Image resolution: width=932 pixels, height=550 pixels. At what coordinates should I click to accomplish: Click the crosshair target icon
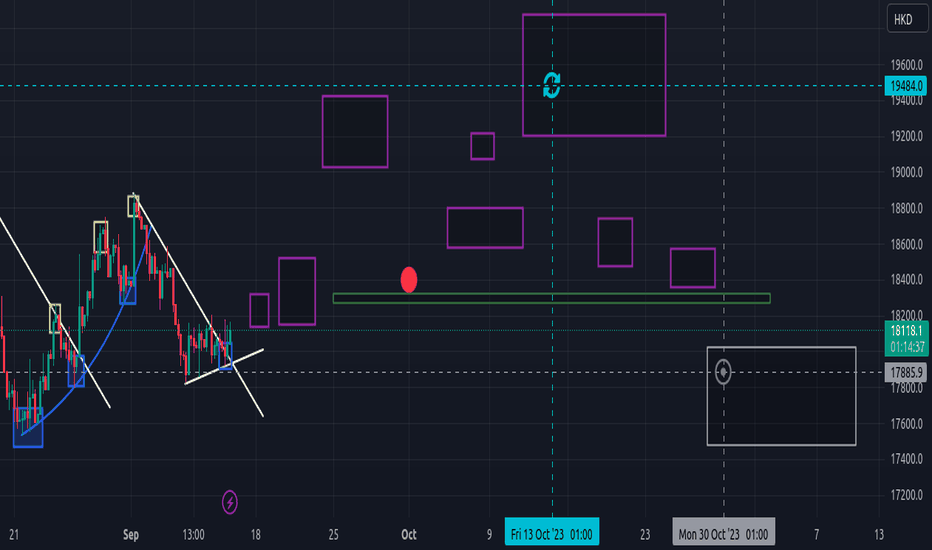coord(723,372)
